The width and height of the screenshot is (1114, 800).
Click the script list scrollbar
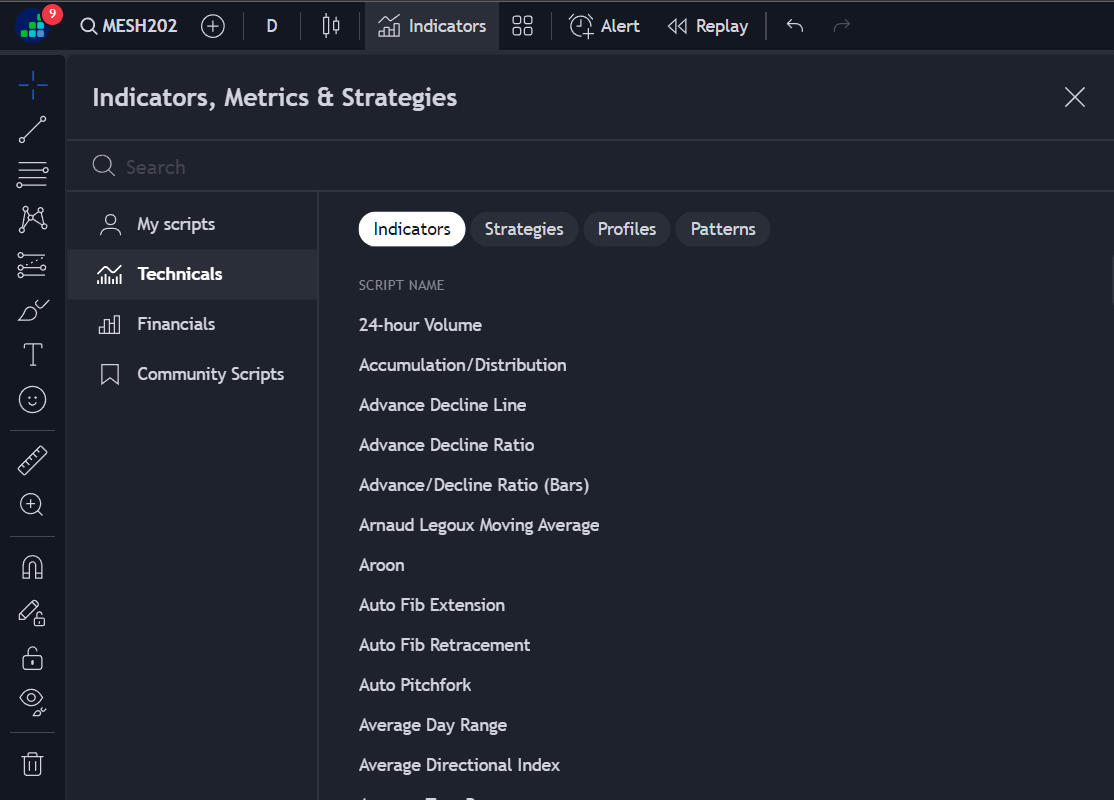1112,281
